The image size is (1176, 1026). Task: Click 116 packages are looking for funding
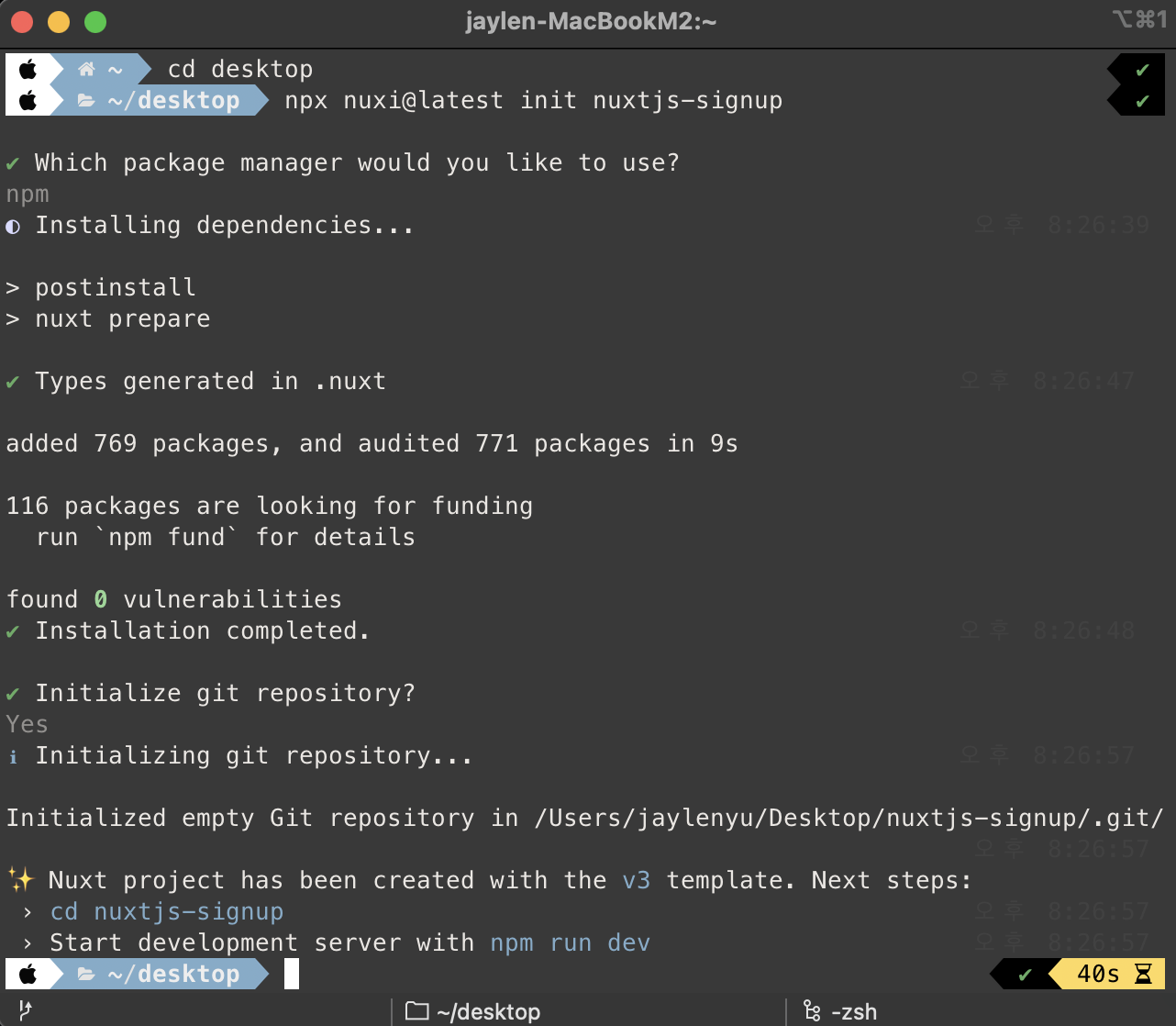point(270,507)
